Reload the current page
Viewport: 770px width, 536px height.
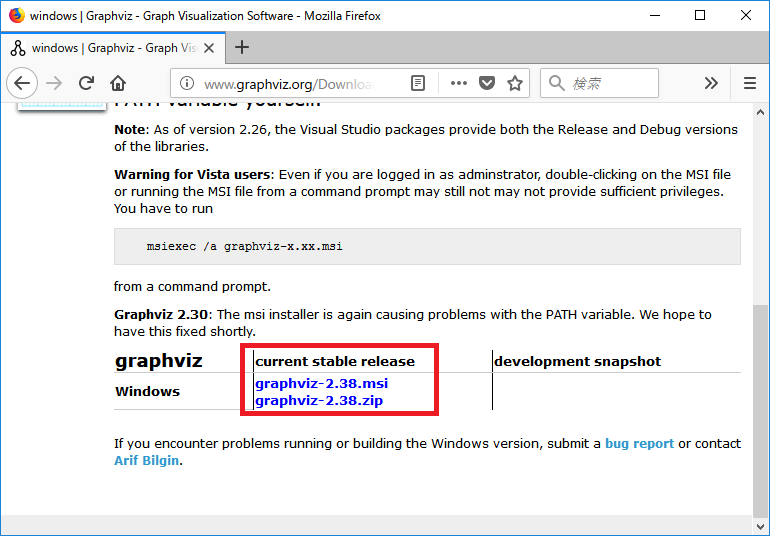86,84
